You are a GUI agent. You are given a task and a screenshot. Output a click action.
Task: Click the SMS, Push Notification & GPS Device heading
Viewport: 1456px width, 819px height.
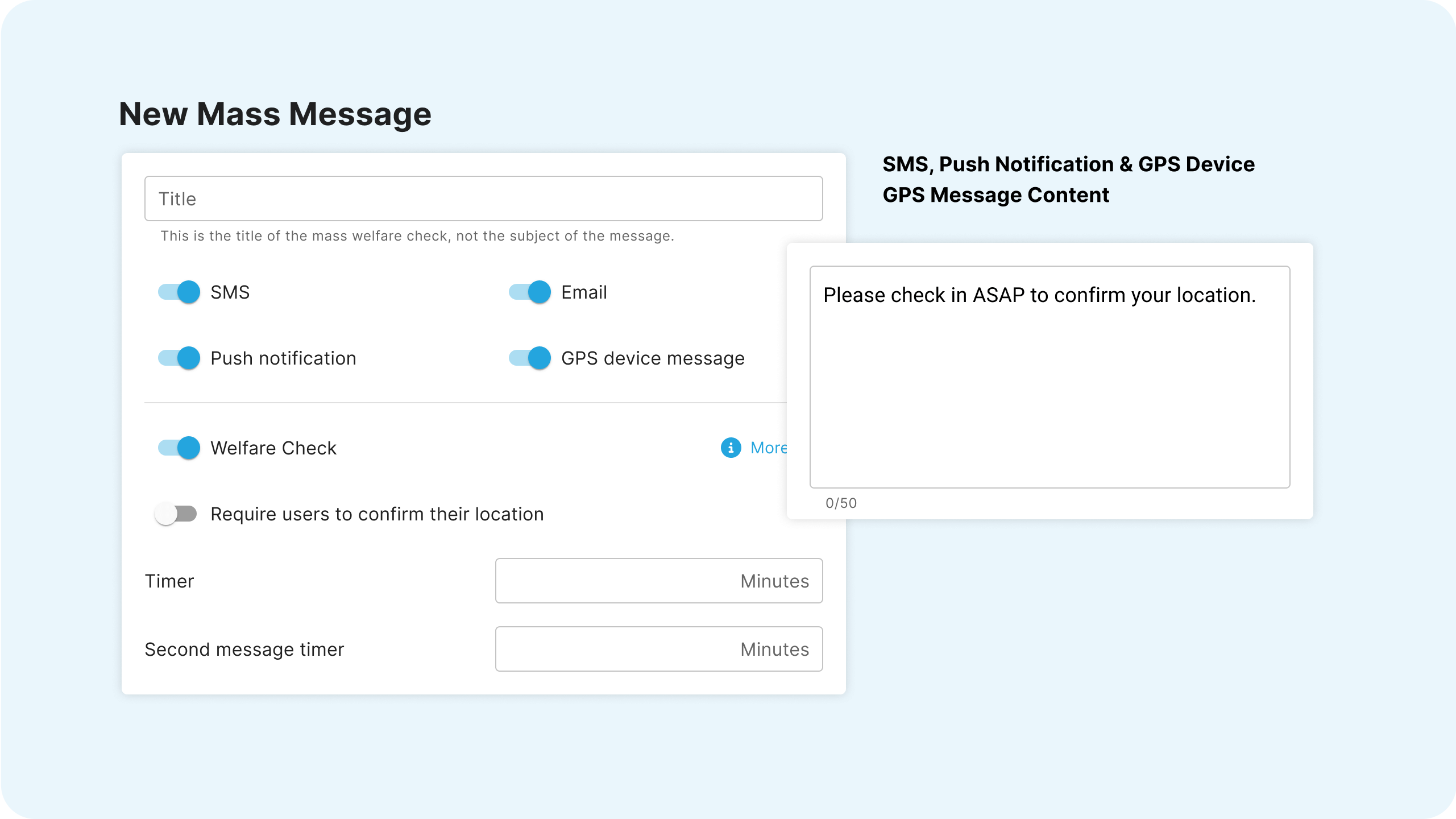tap(1068, 164)
